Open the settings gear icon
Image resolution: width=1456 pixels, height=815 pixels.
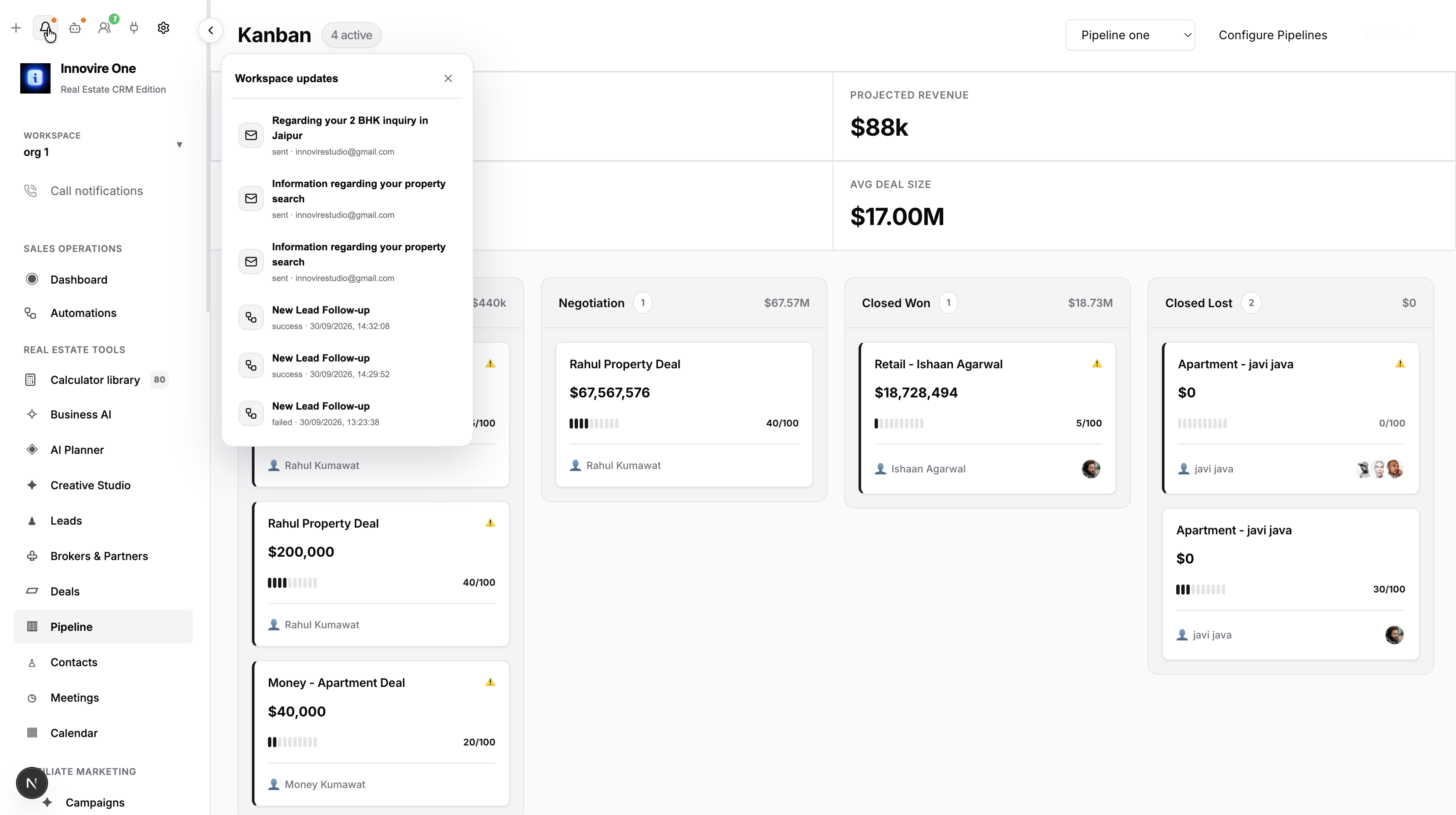[x=163, y=28]
